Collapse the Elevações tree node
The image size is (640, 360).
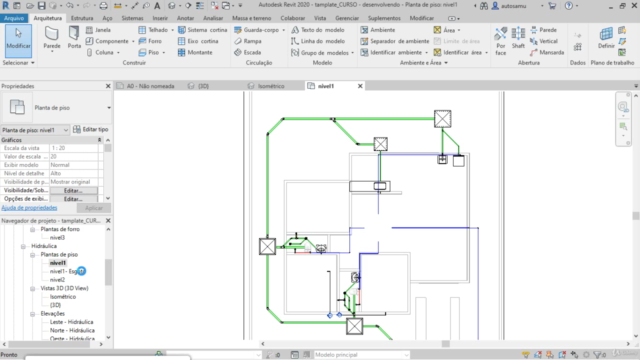[32, 314]
